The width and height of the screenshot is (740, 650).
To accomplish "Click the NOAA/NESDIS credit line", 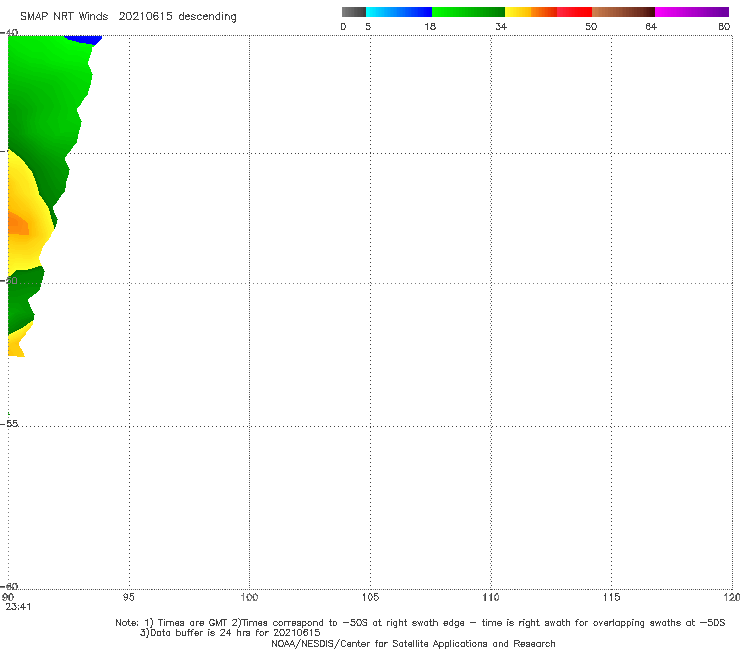I will click(413, 643).
